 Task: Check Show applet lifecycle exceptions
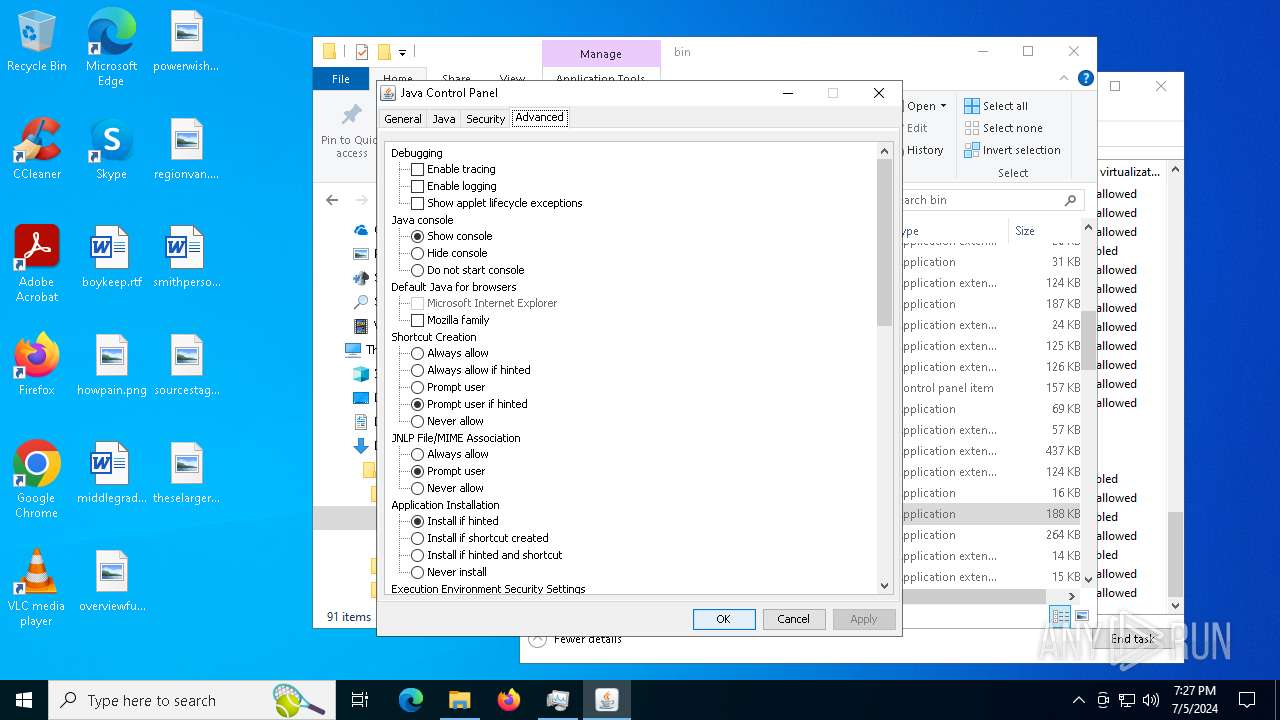point(418,203)
